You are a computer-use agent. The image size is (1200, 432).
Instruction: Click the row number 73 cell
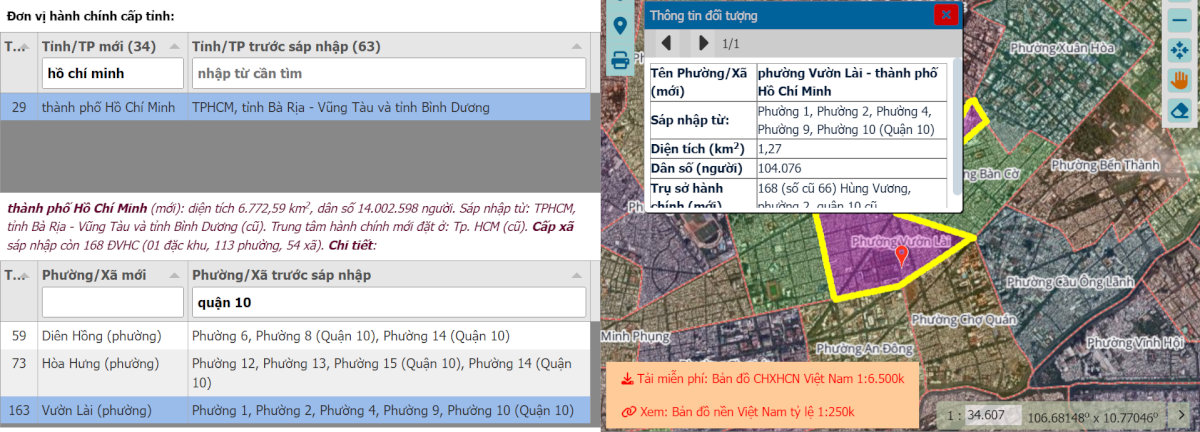pos(18,372)
